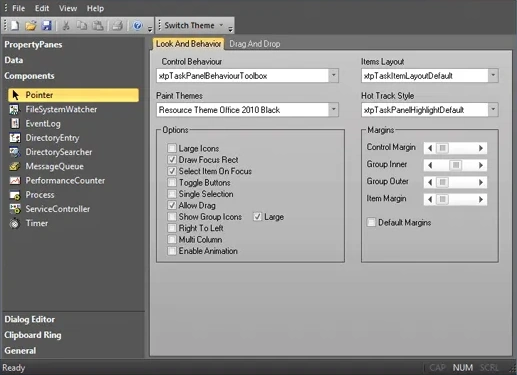This screenshot has width=517, height=375.
Task: Uncheck the Allow Drag option
Action: (172, 205)
